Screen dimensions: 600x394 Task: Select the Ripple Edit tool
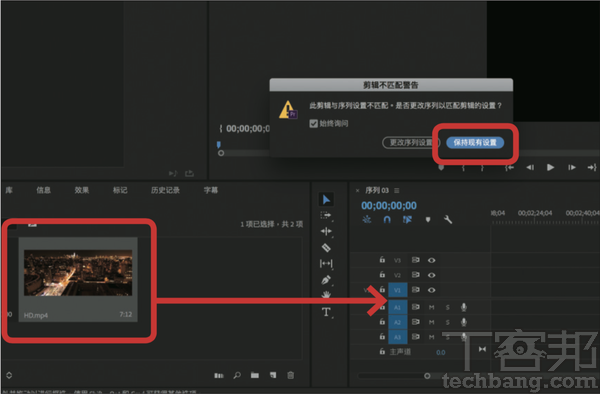[326, 231]
